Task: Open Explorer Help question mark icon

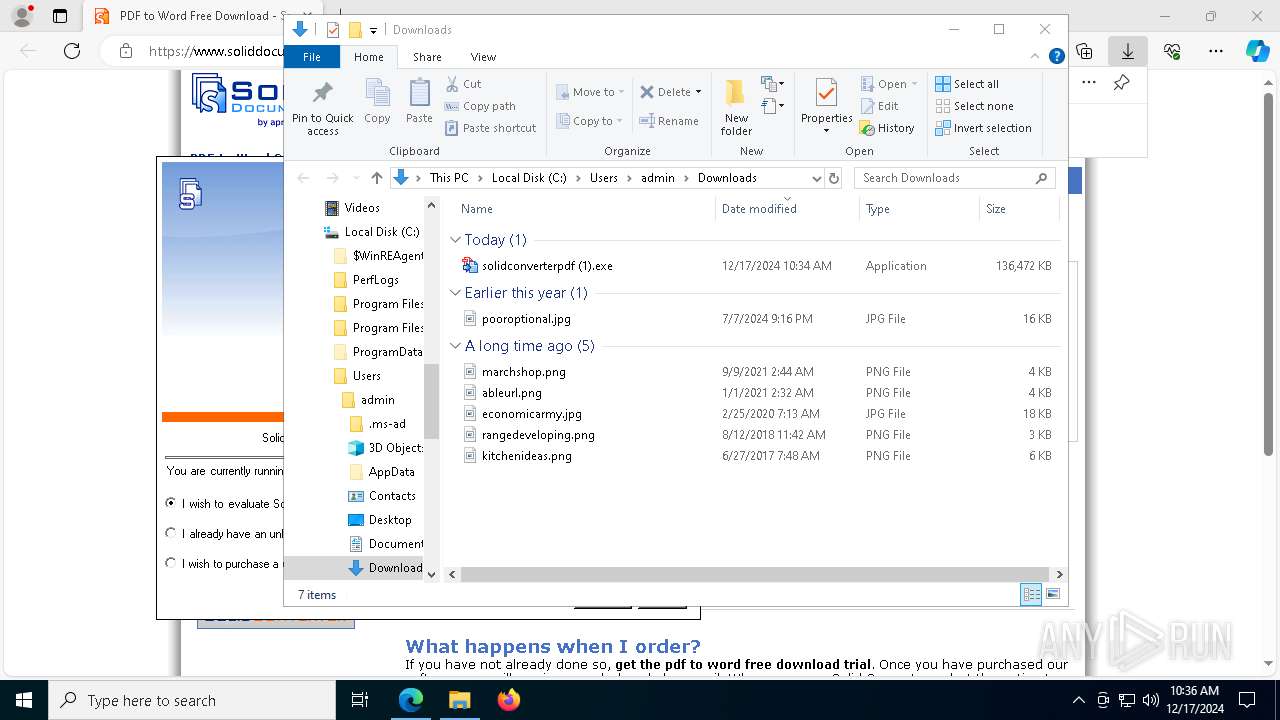Action: (1056, 57)
